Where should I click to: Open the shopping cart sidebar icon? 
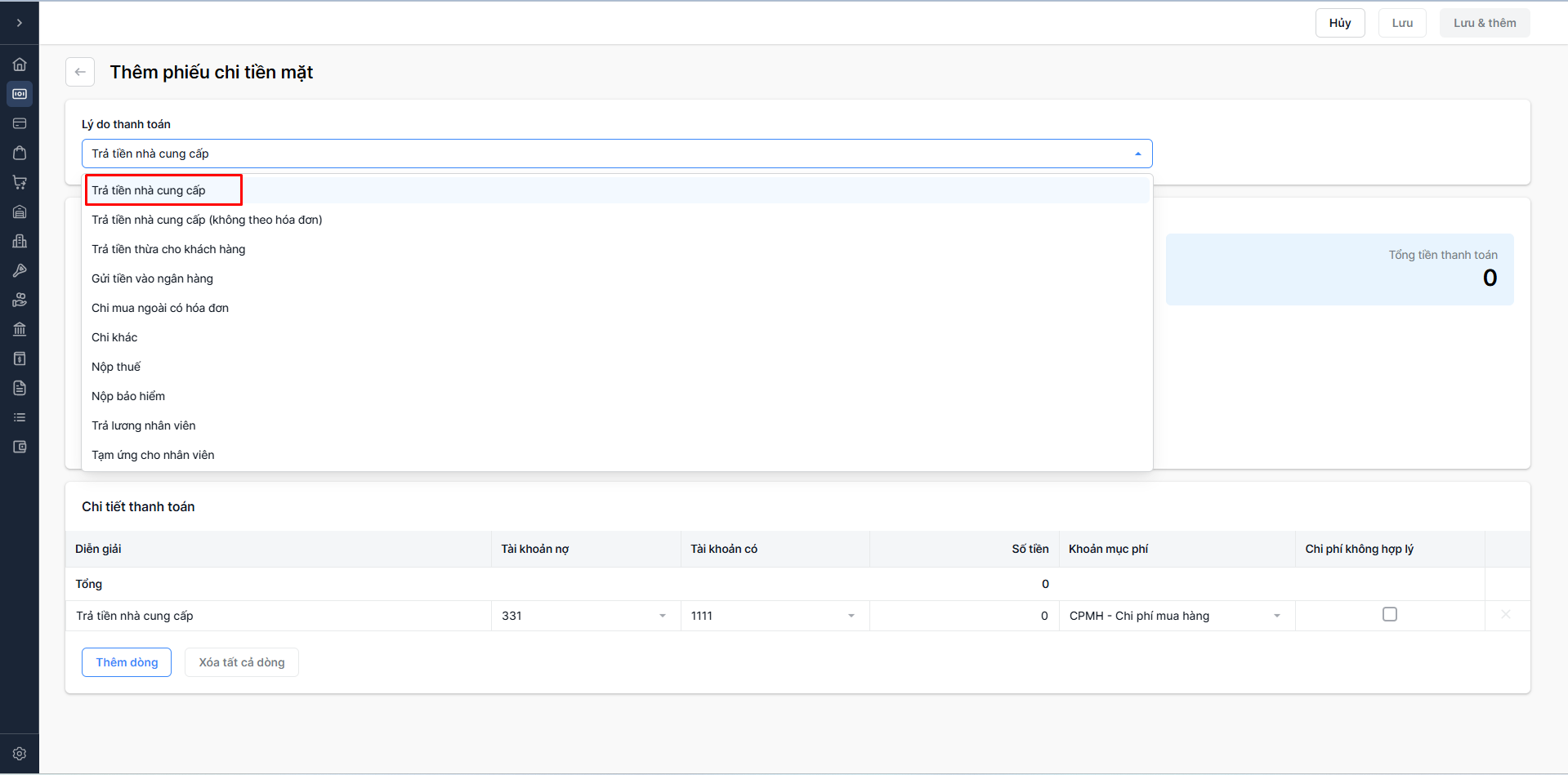(x=20, y=182)
